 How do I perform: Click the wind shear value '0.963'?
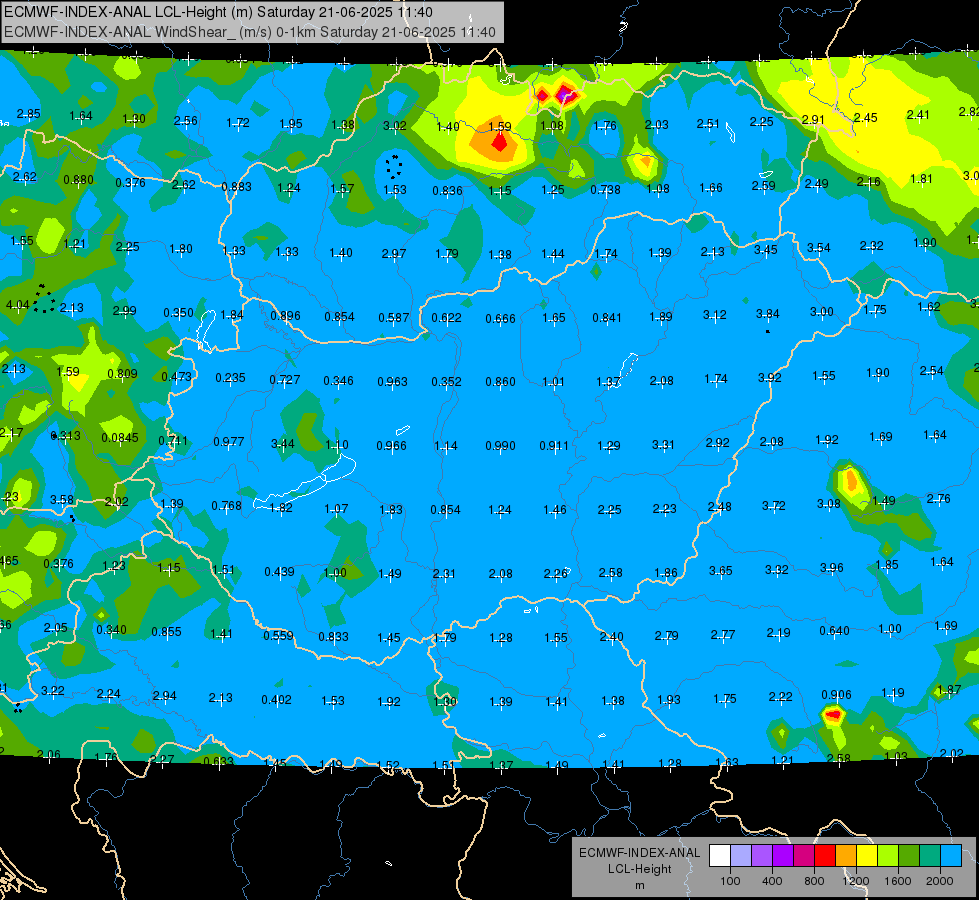pos(392,382)
